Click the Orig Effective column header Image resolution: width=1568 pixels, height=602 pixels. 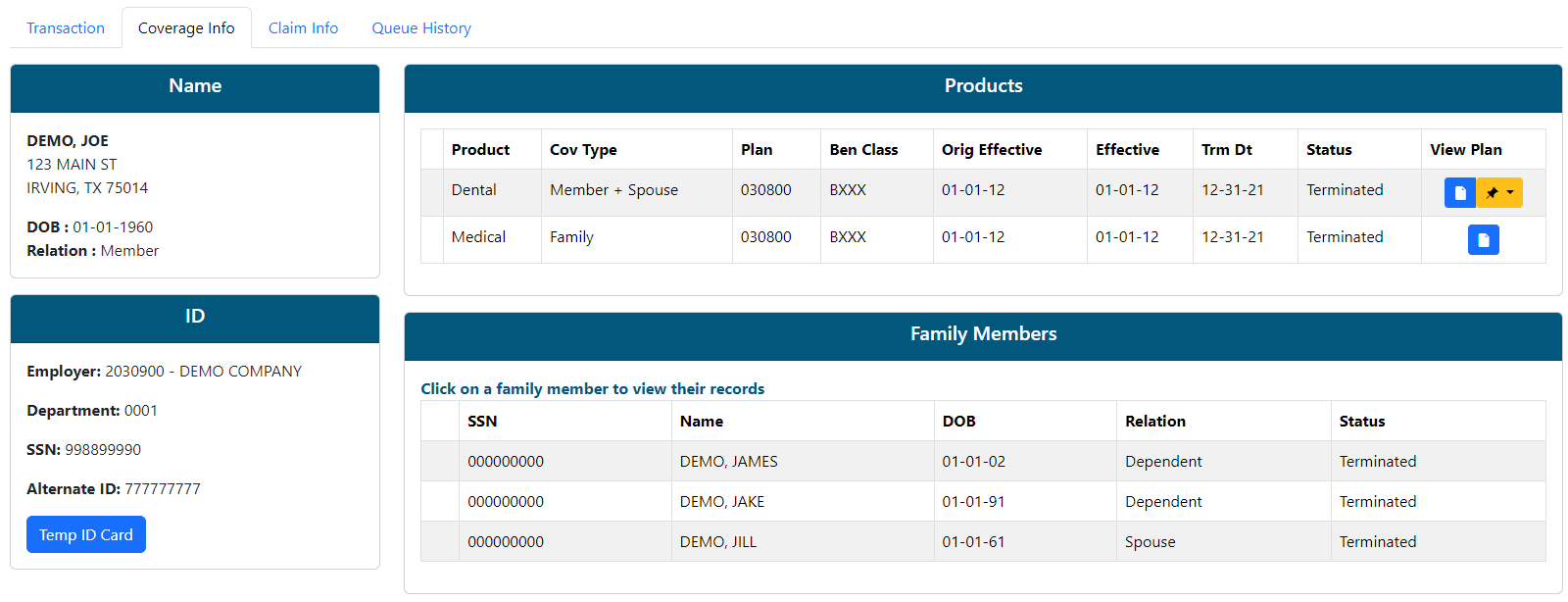(991, 150)
